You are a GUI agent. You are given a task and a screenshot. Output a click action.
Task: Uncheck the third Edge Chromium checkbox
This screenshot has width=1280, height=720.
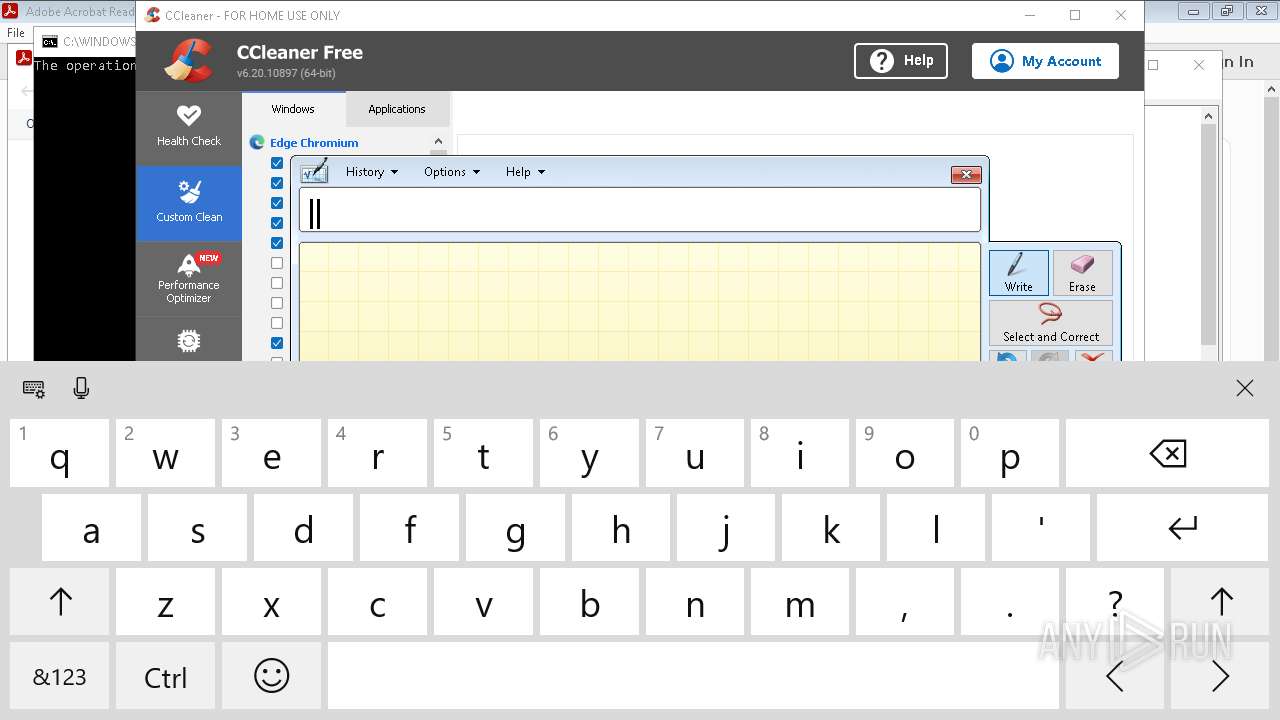[x=277, y=203]
